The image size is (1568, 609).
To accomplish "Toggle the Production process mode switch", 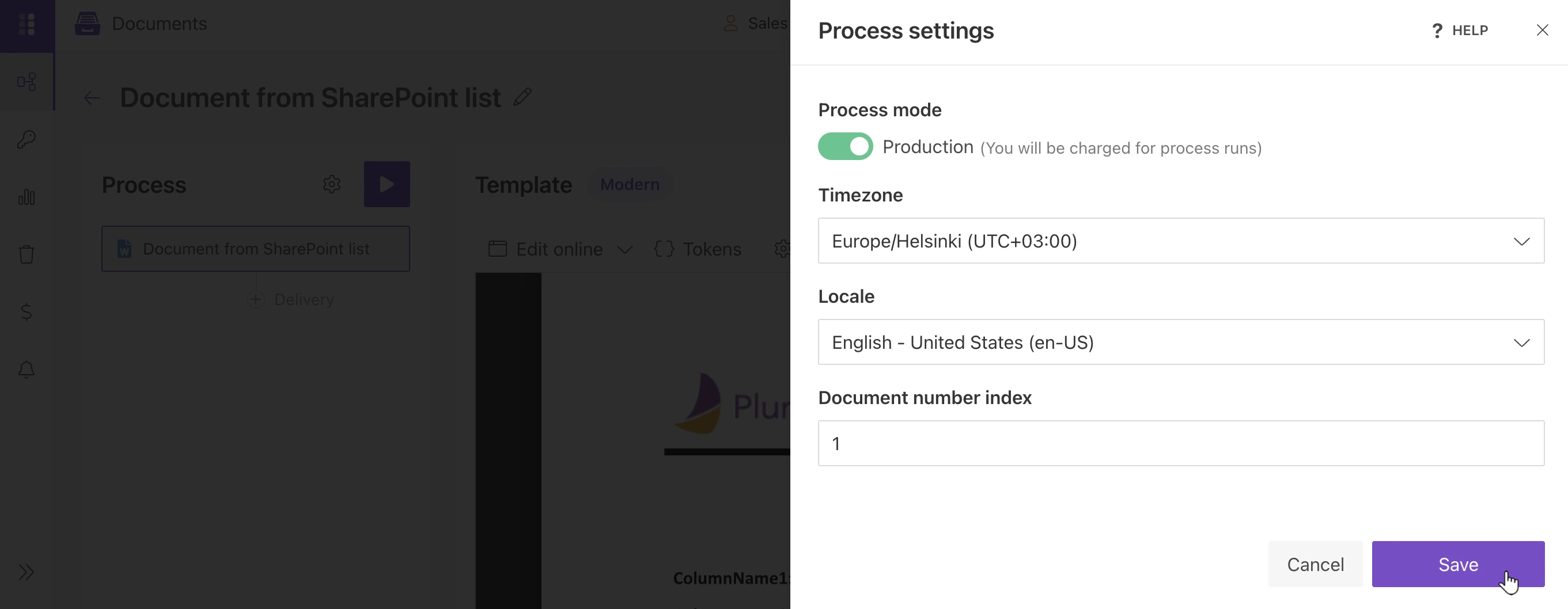I will coord(845,147).
